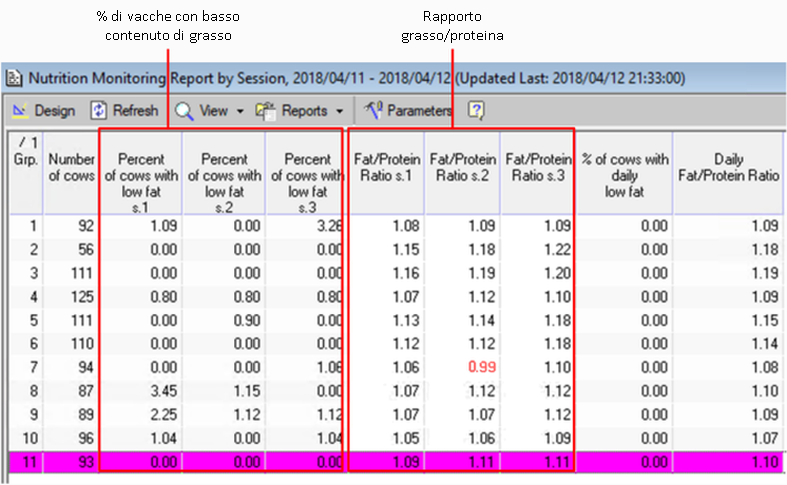Image resolution: width=787 pixels, height=485 pixels.
Task: Click the Daily Fat/Protein Ratio column header
Action: (x=727, y=170)
